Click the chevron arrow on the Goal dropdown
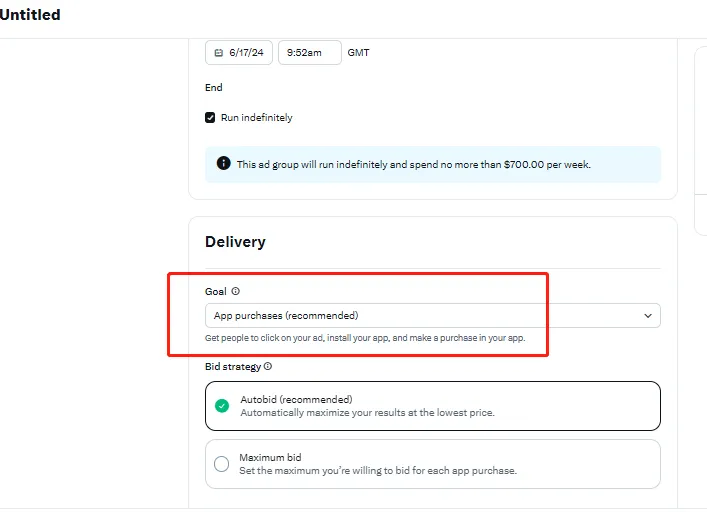The image size is (707, 512). point(648,316)
